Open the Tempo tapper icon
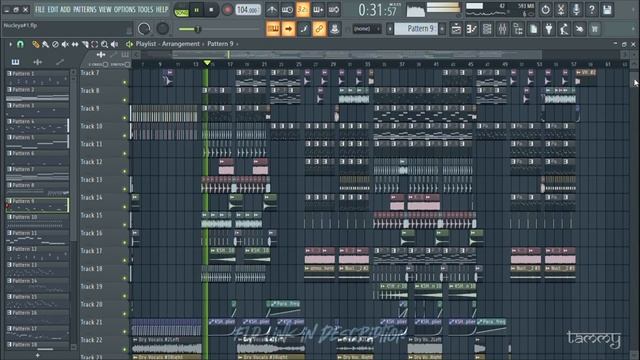The width and height of the screenshot is (640, 360). 564,29
